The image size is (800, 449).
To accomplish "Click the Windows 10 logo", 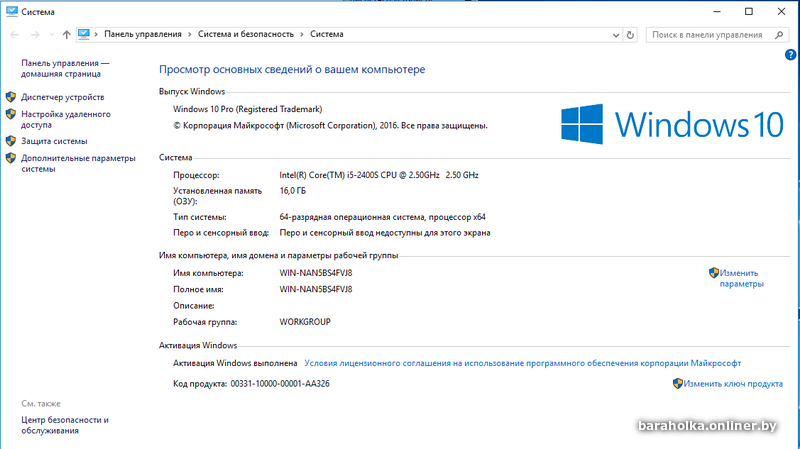I will pyautogui.click(x=672, y=124).
